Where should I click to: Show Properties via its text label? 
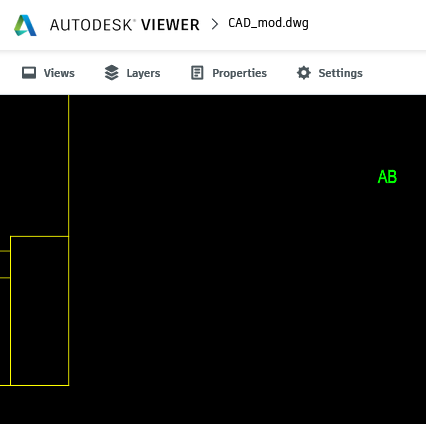(x=240, y=73)
